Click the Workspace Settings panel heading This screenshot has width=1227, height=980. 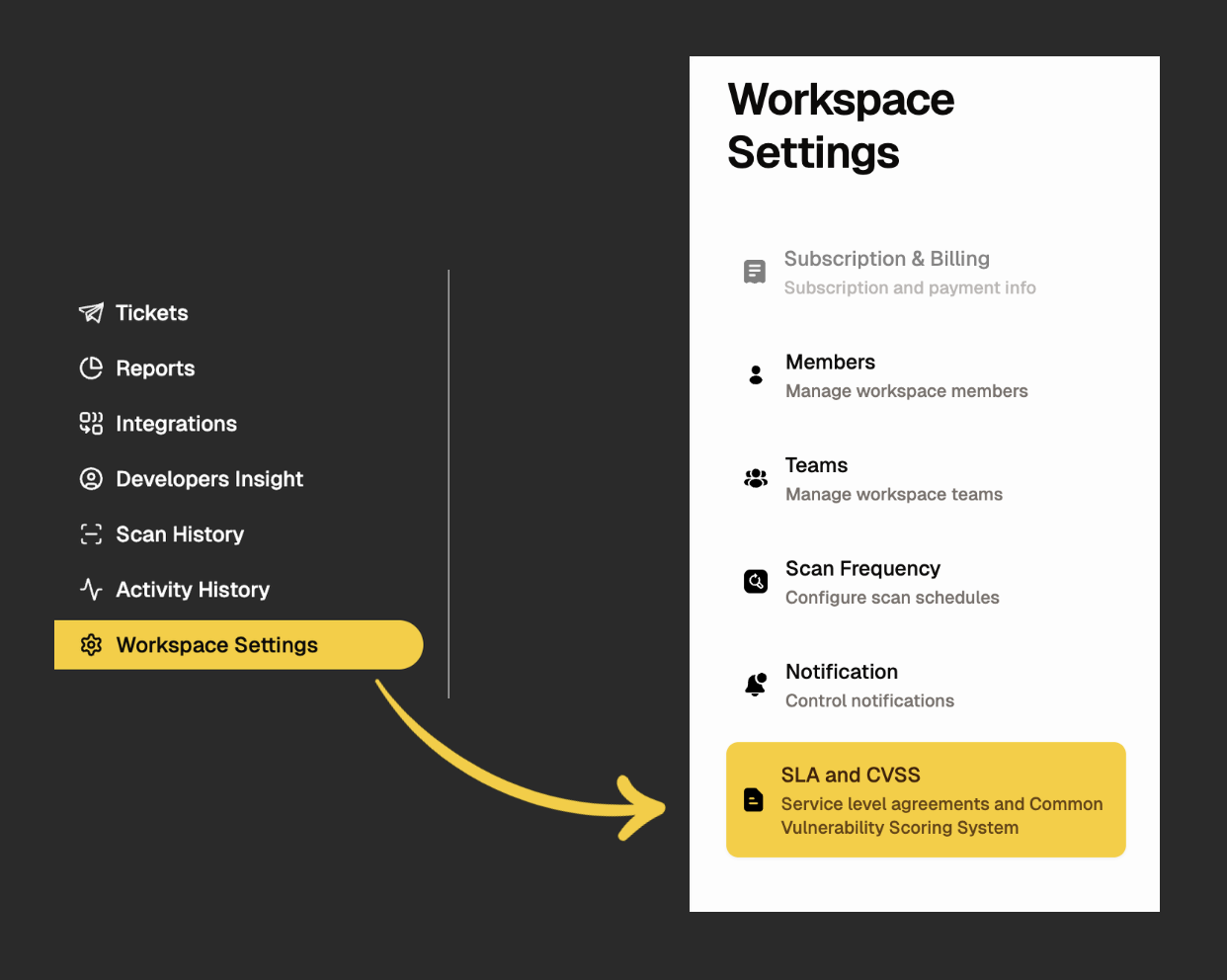[x=841, y=126]
